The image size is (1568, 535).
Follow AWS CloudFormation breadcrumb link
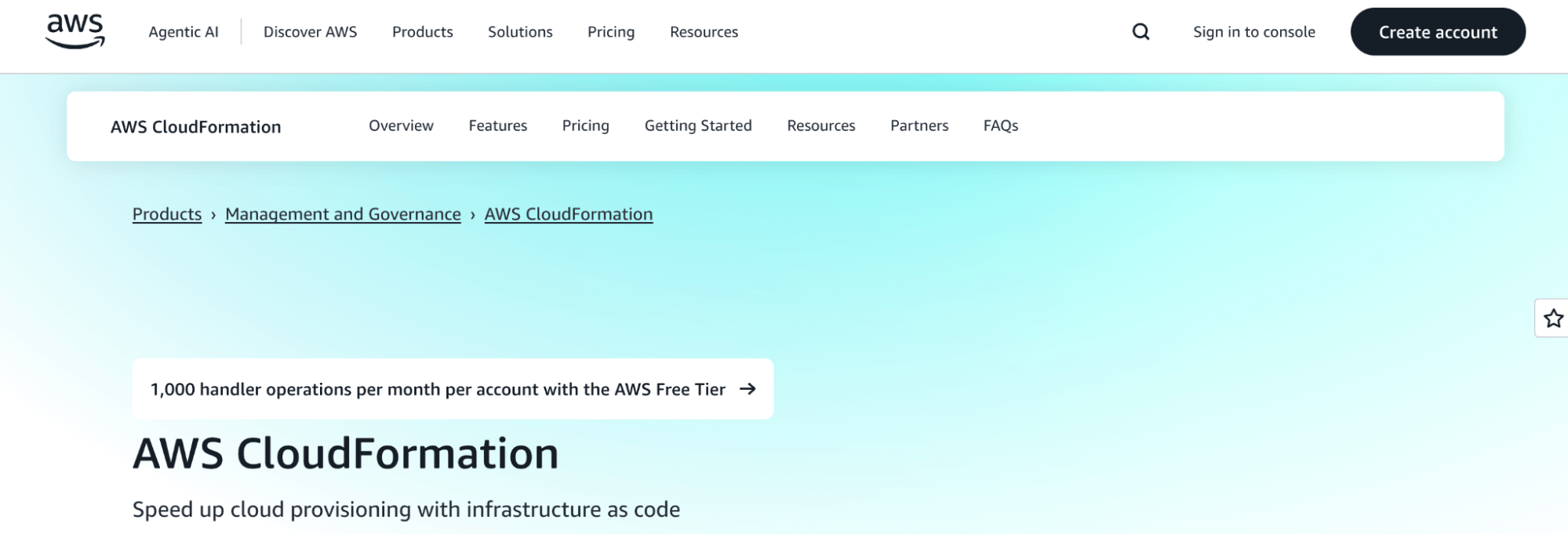pos(569,214)
